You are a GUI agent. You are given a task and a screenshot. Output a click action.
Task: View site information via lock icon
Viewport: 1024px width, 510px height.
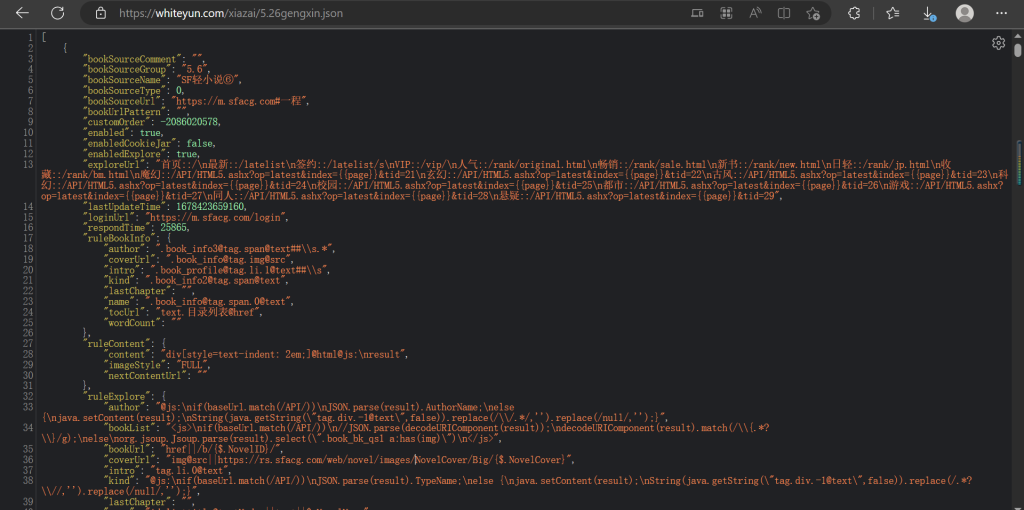pyautogui.click(x=100, y=13)
